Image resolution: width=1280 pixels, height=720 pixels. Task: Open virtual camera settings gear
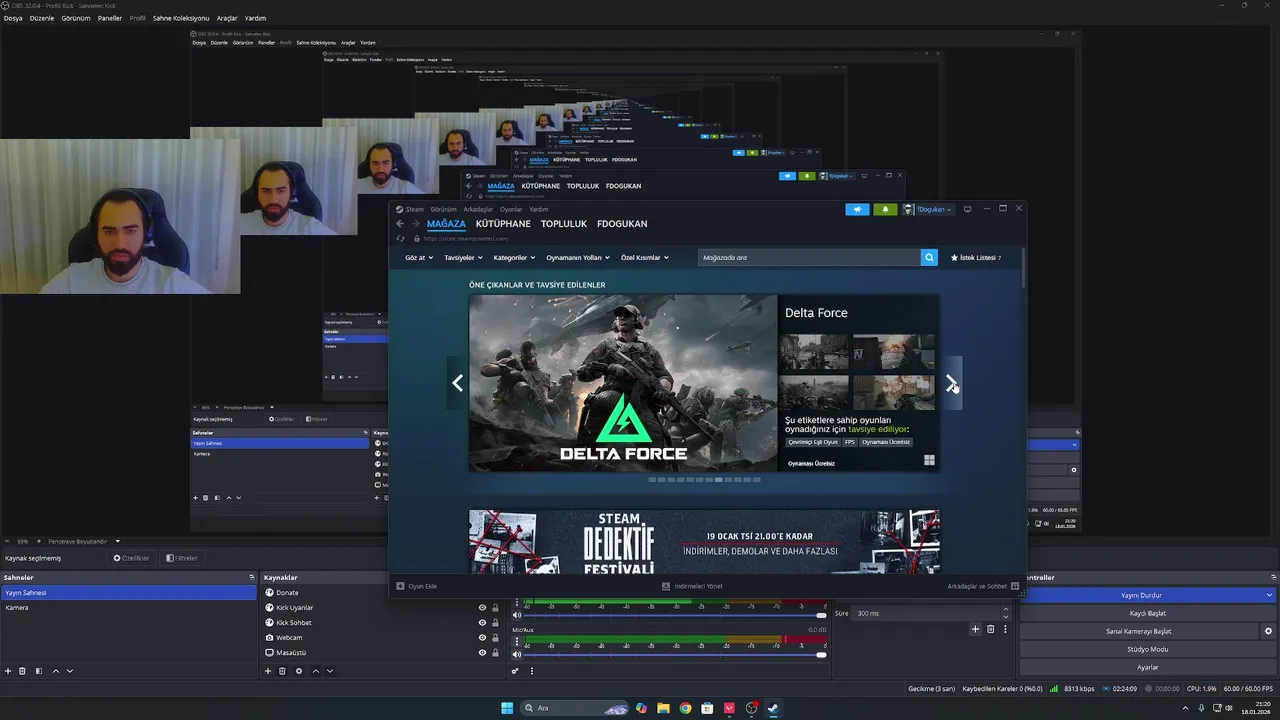(1268, 631)
